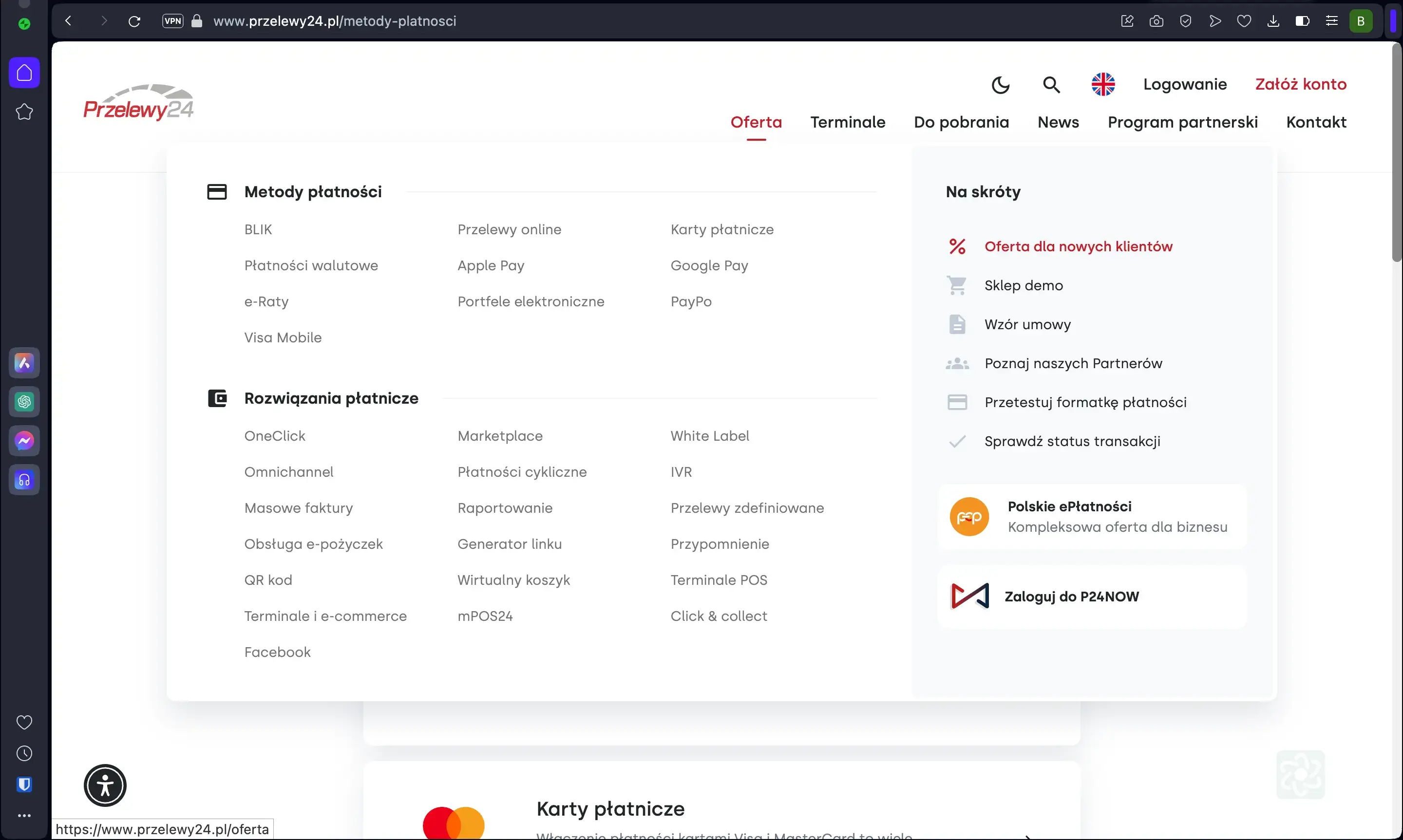Open the downloads toolbar icon
Viewport: 1403px width, 840px height.
(x=1273, y=21)
